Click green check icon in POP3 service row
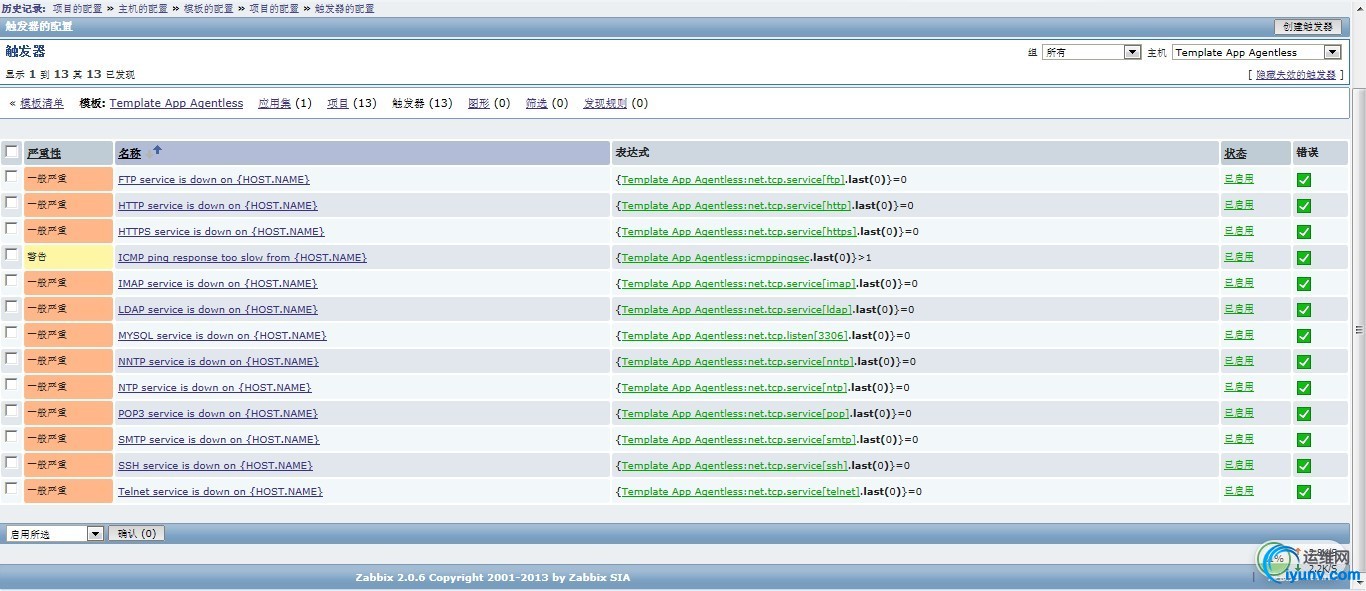Screen dimensions: 1366x591 pyautogui.click(x=1303, y=414)
